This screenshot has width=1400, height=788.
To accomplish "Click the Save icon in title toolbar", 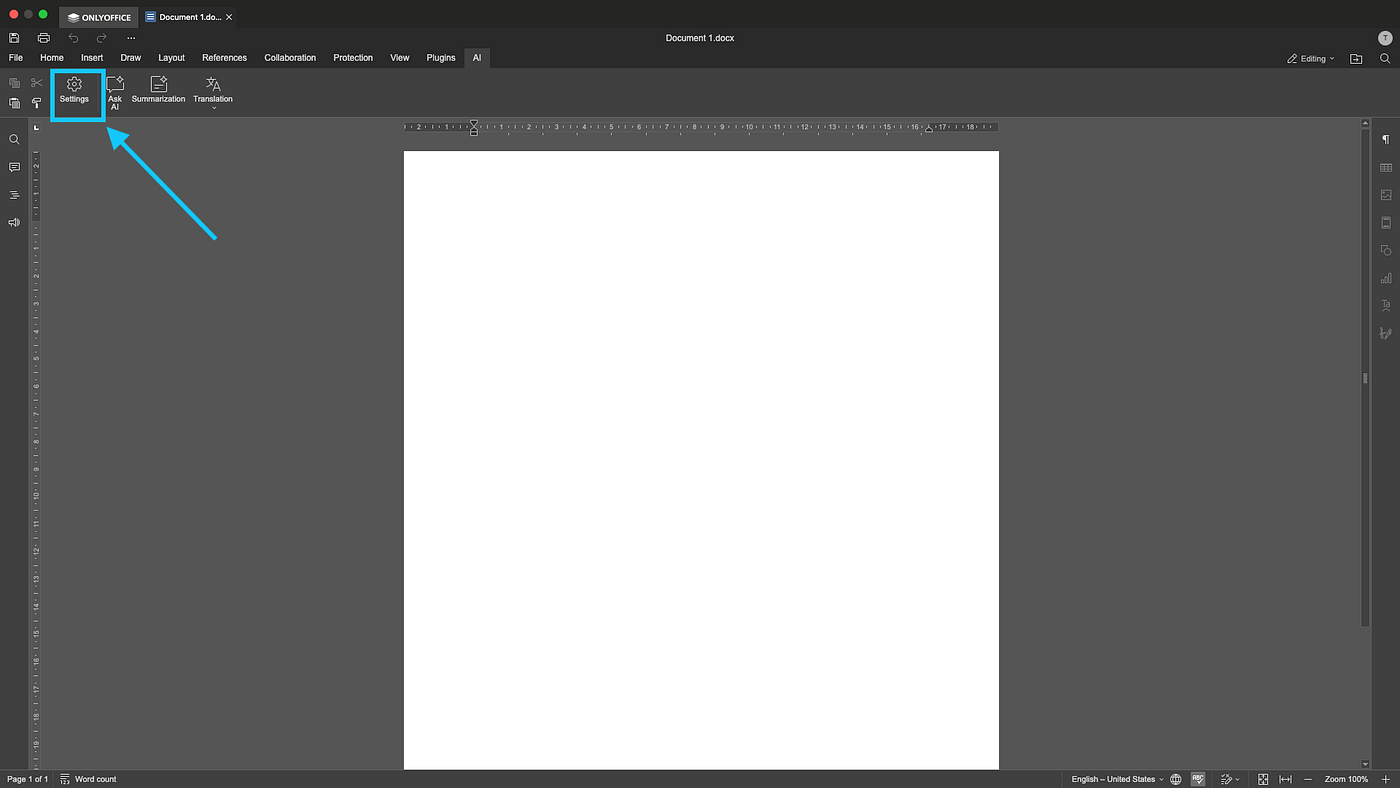I will pyautogui.click(x=14, y=38).
